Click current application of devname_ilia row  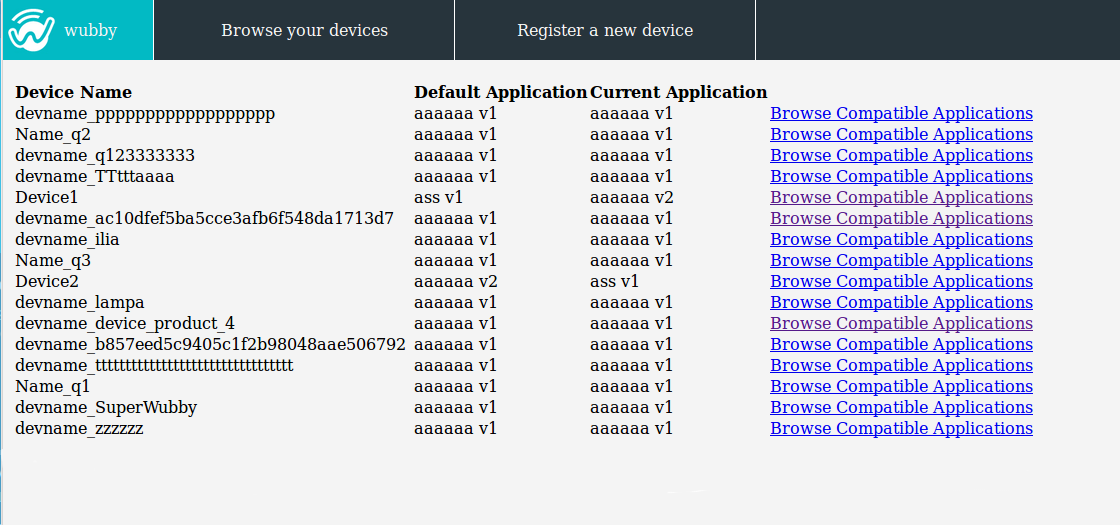(x=631, y=239)
